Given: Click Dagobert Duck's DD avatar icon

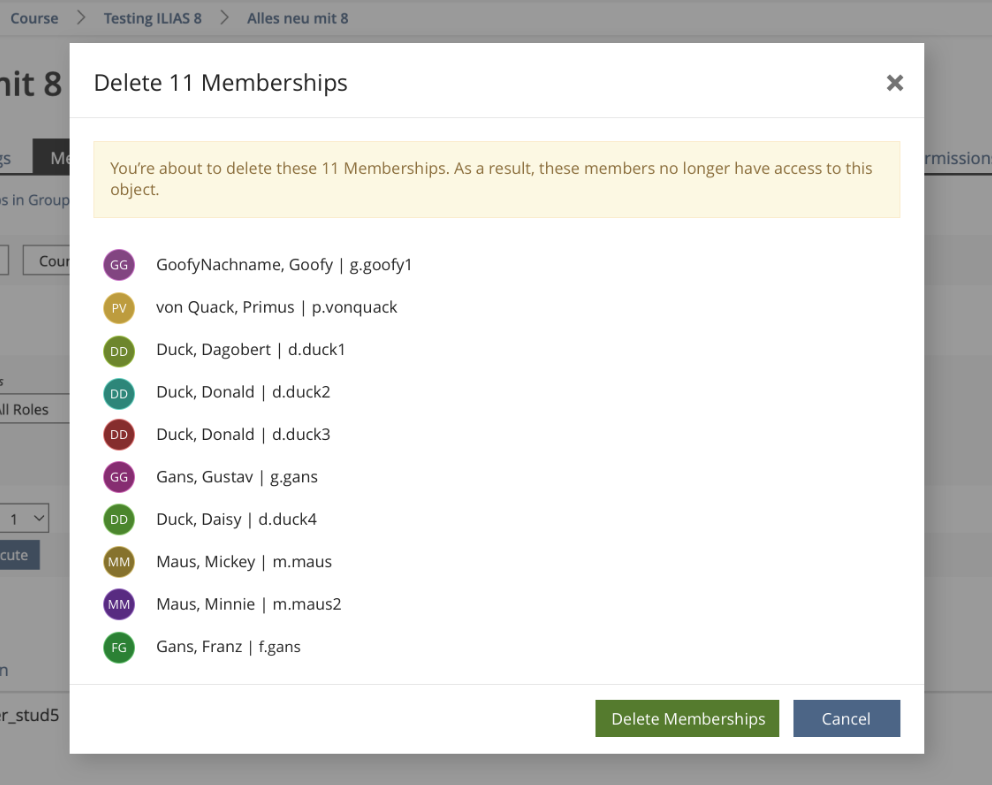Looking at the screenshot, I should 119,350.
